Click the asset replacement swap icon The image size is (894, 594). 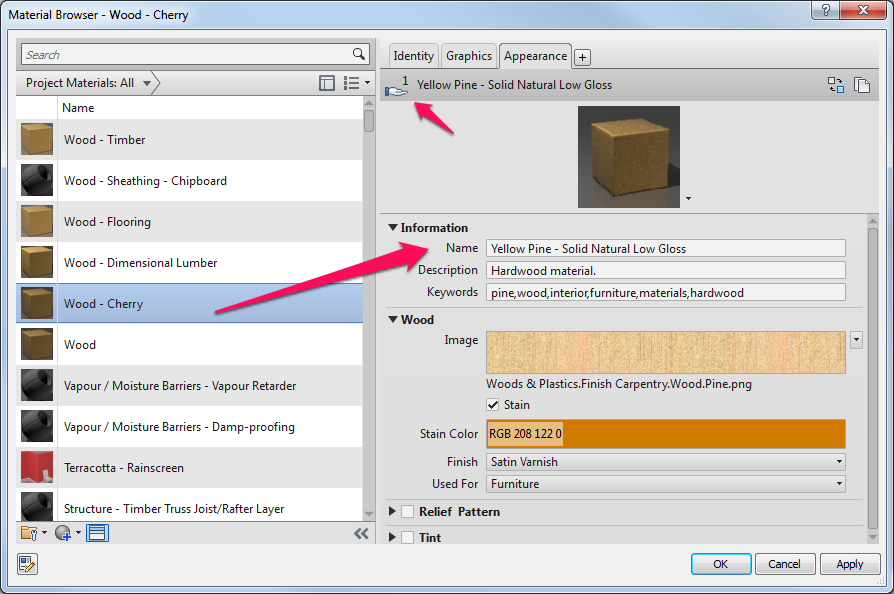coord(836,86)
